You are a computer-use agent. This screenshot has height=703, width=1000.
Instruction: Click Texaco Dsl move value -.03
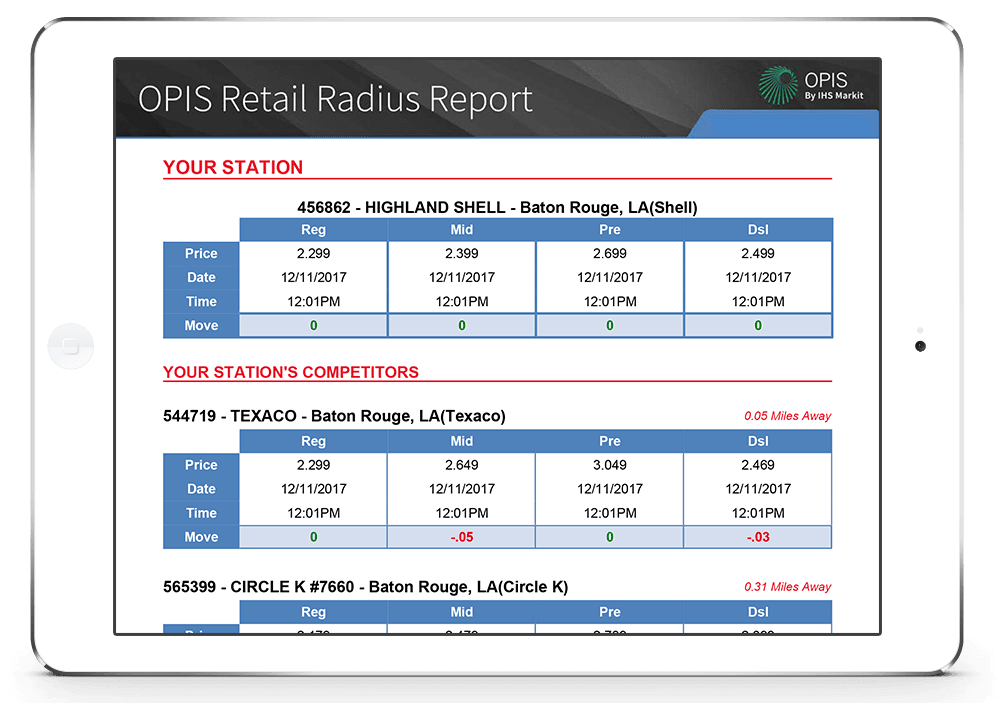pyautogui.click(x=758, y=537)
